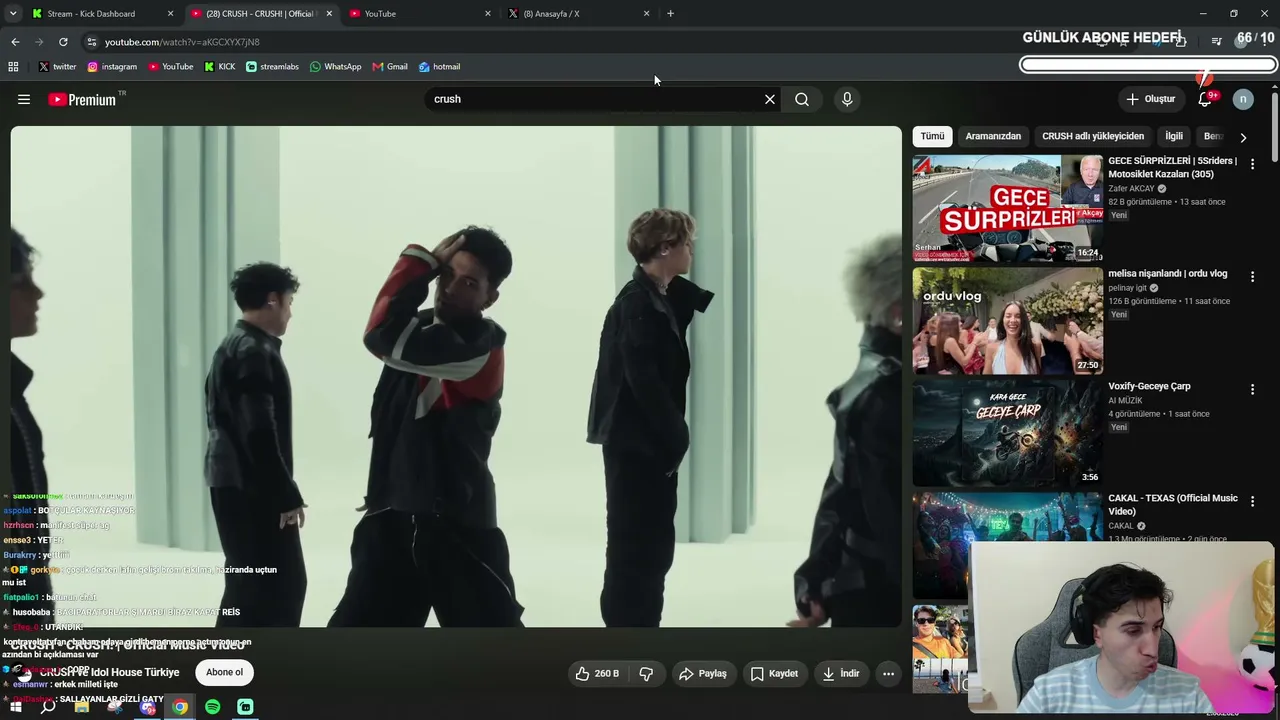Open the ordu vlog video thumbnail

point(1007,321)
